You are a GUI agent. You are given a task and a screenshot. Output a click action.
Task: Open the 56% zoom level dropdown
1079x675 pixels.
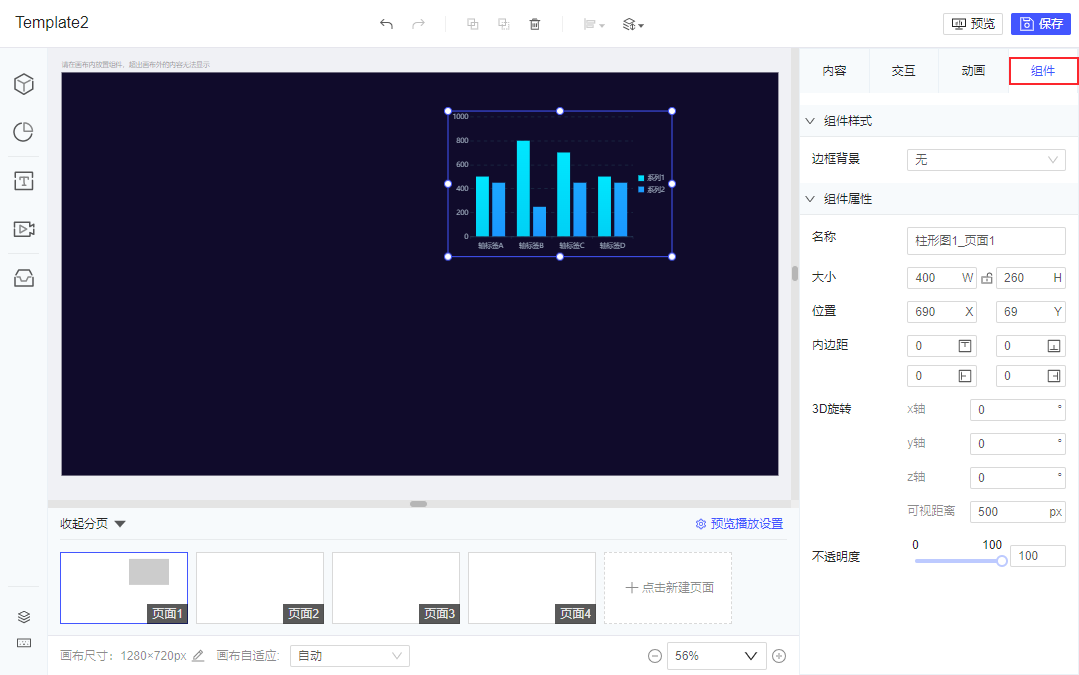pyautogui.click(x=716, y=656)
